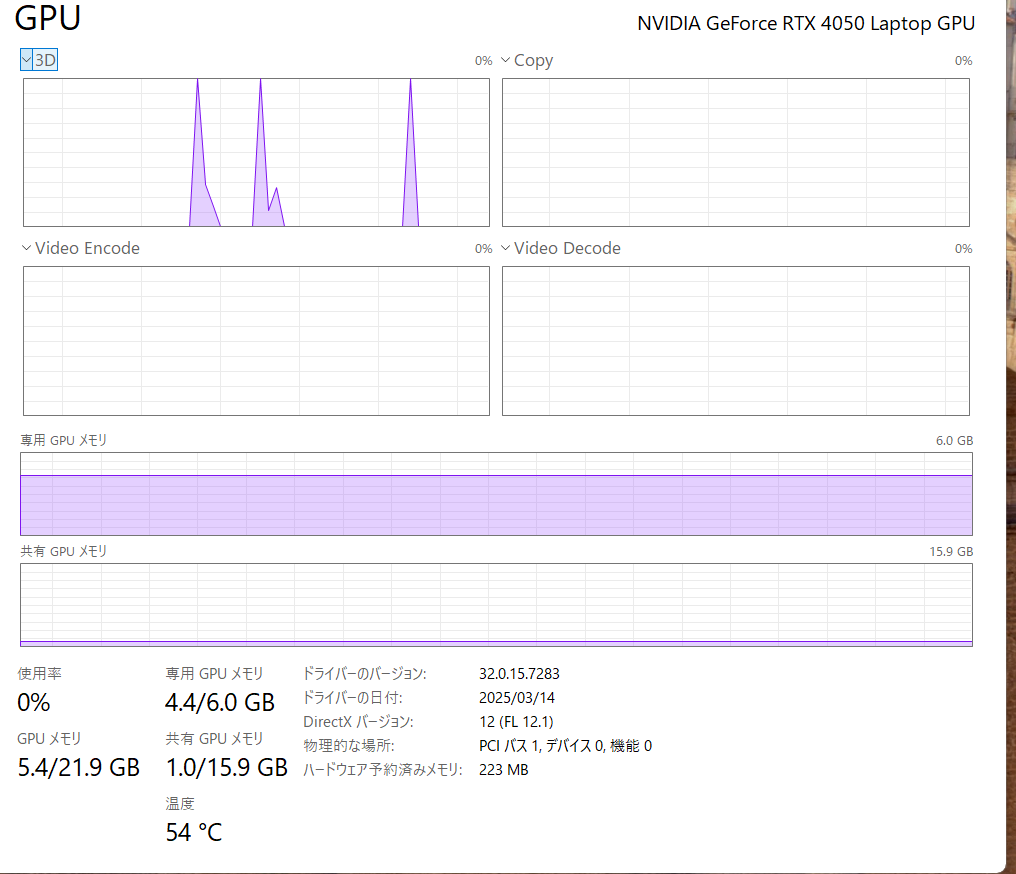Open the Video Decode engine dropdown
1016x874 pixels.
tap(560, 248)
